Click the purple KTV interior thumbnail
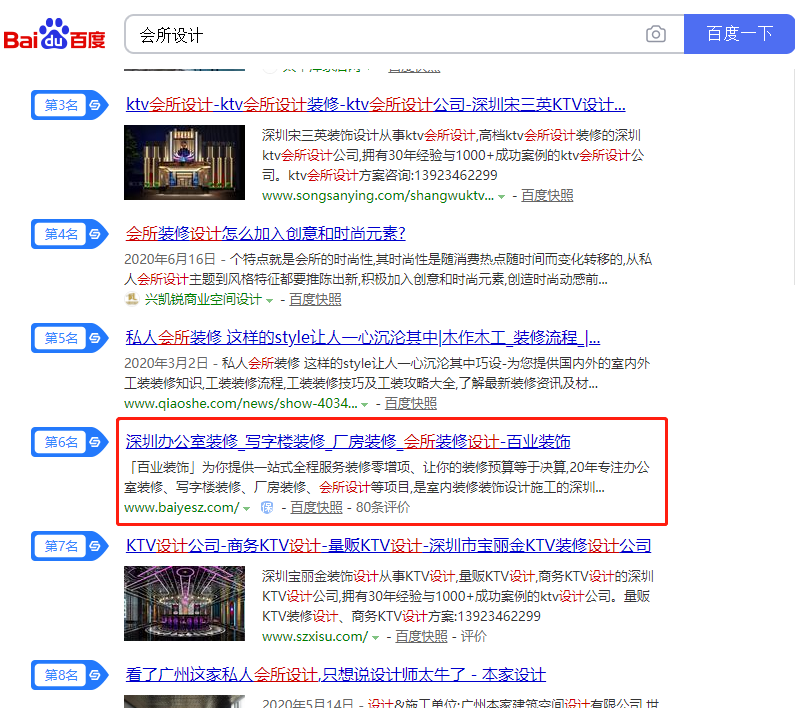795x708 pixels. (x=185, y=604)
